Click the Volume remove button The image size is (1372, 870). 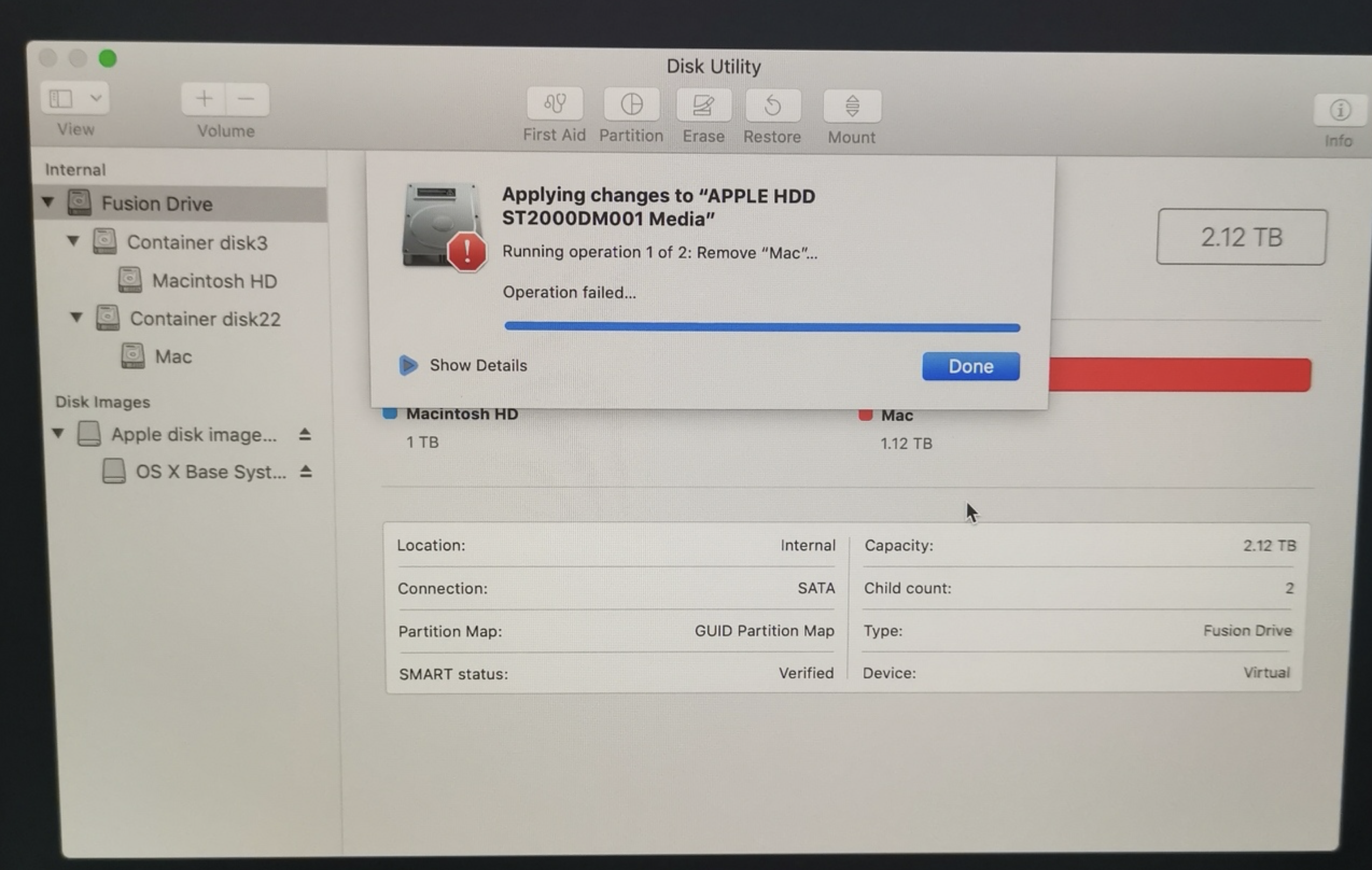click(x=246, y=98)
